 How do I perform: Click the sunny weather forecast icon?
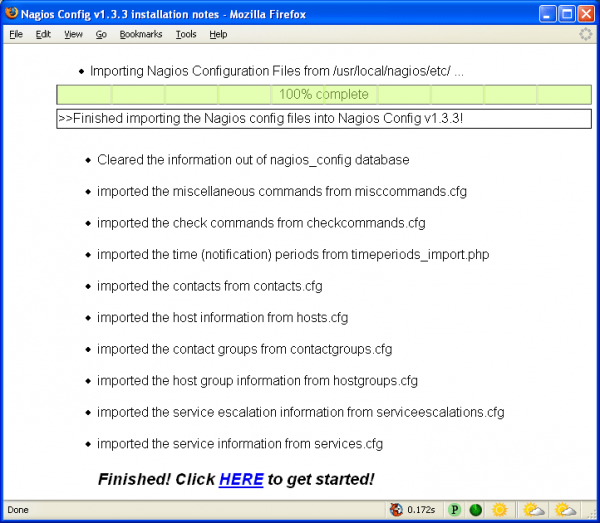tap(500, 510)
